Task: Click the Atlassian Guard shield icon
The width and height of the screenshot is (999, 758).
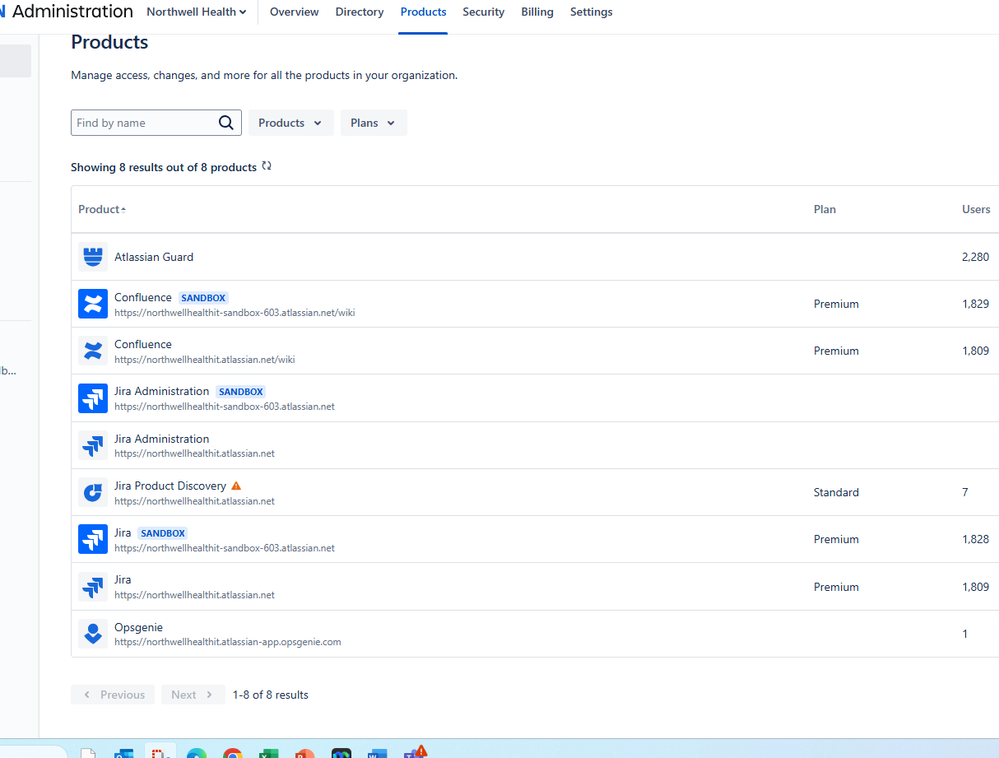Action: tap(93, 257)
